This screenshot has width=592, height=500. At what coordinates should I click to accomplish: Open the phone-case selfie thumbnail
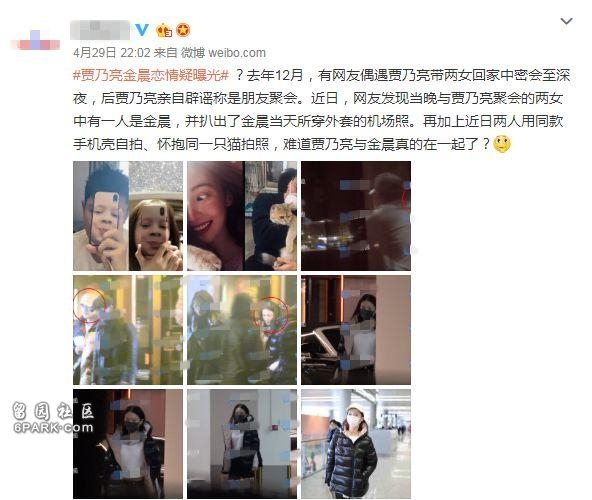tap(128, 216)
